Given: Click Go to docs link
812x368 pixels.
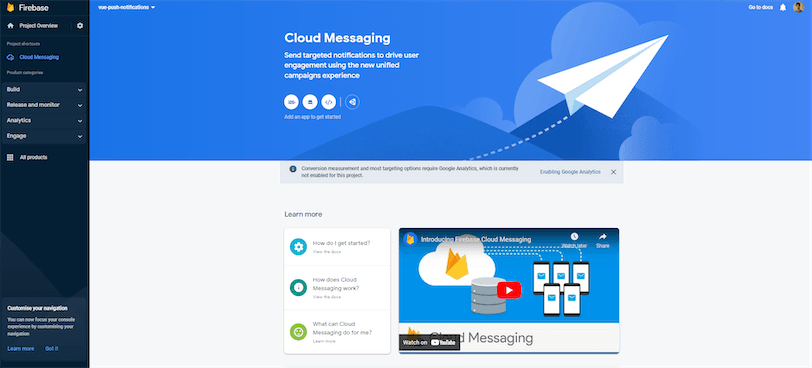Looking at the screenshot, I should point(761,7).
